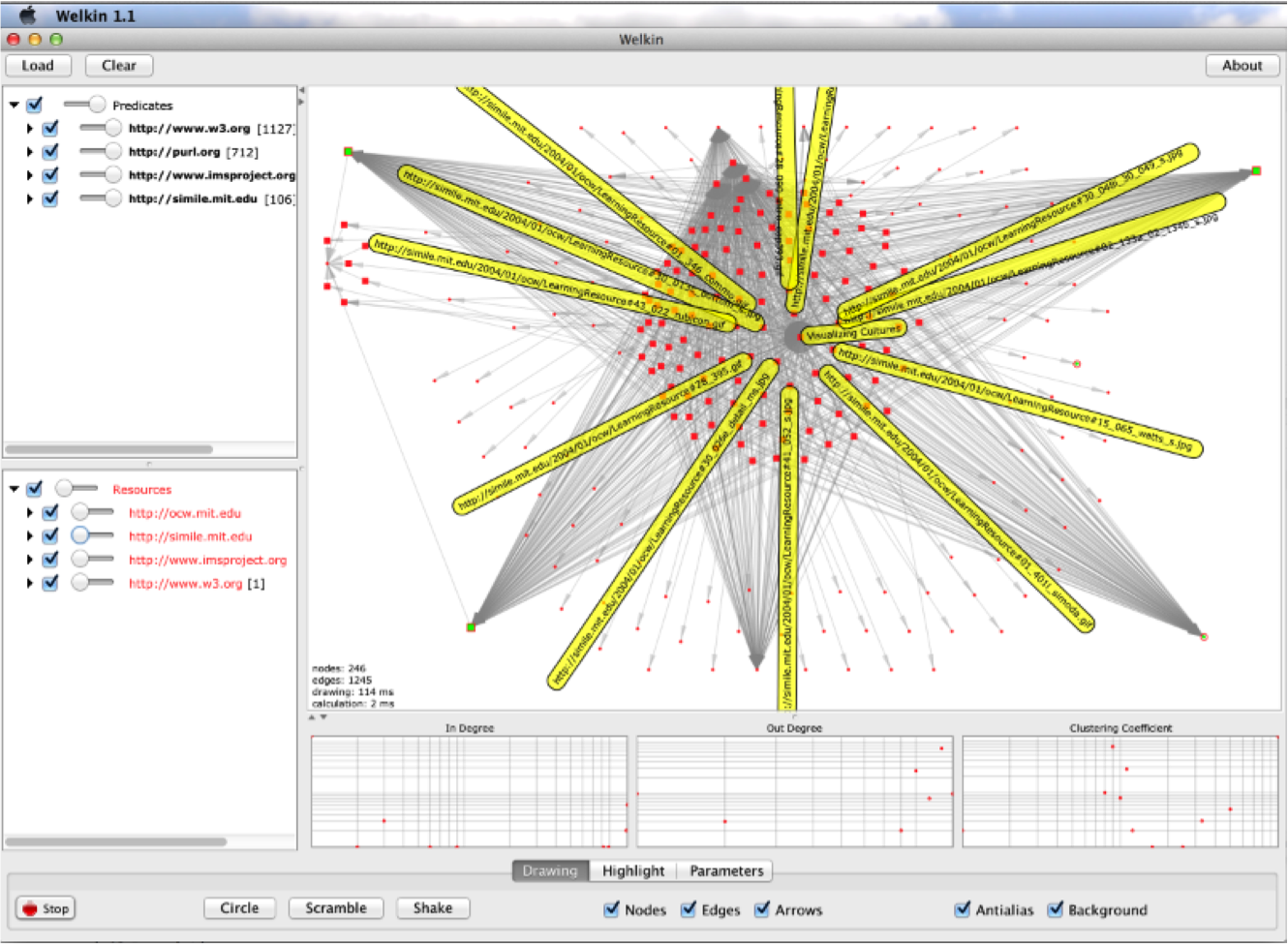Click the small up arrow above In Degree
Viewport: 1288px width, 944px height.
coord(312,717)
